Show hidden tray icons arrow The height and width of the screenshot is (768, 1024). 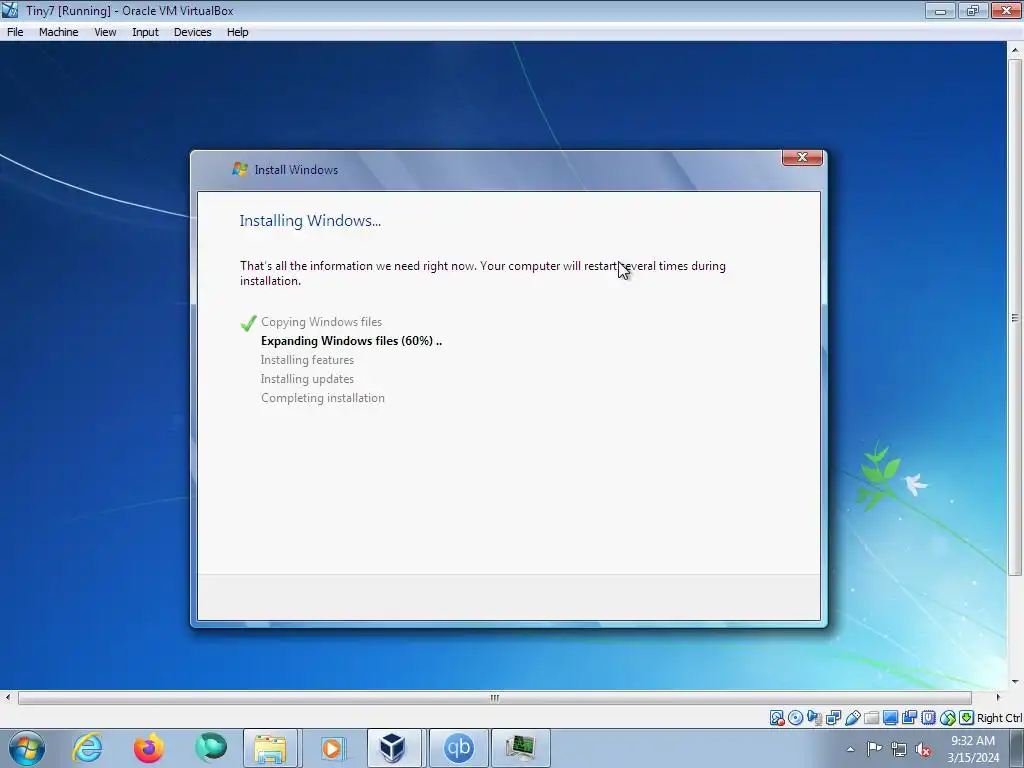click(x=850, y=749)
